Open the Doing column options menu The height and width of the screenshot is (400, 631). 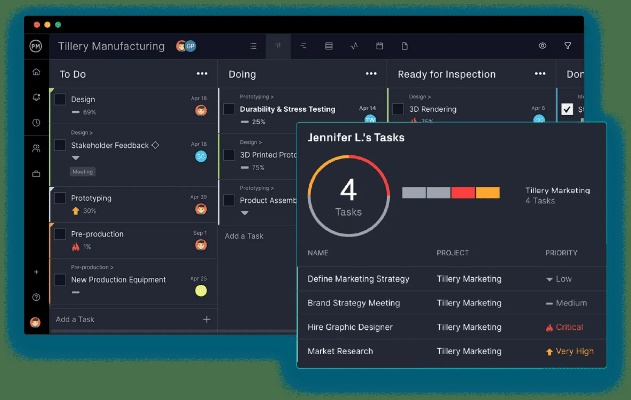(x=371, y=74)
